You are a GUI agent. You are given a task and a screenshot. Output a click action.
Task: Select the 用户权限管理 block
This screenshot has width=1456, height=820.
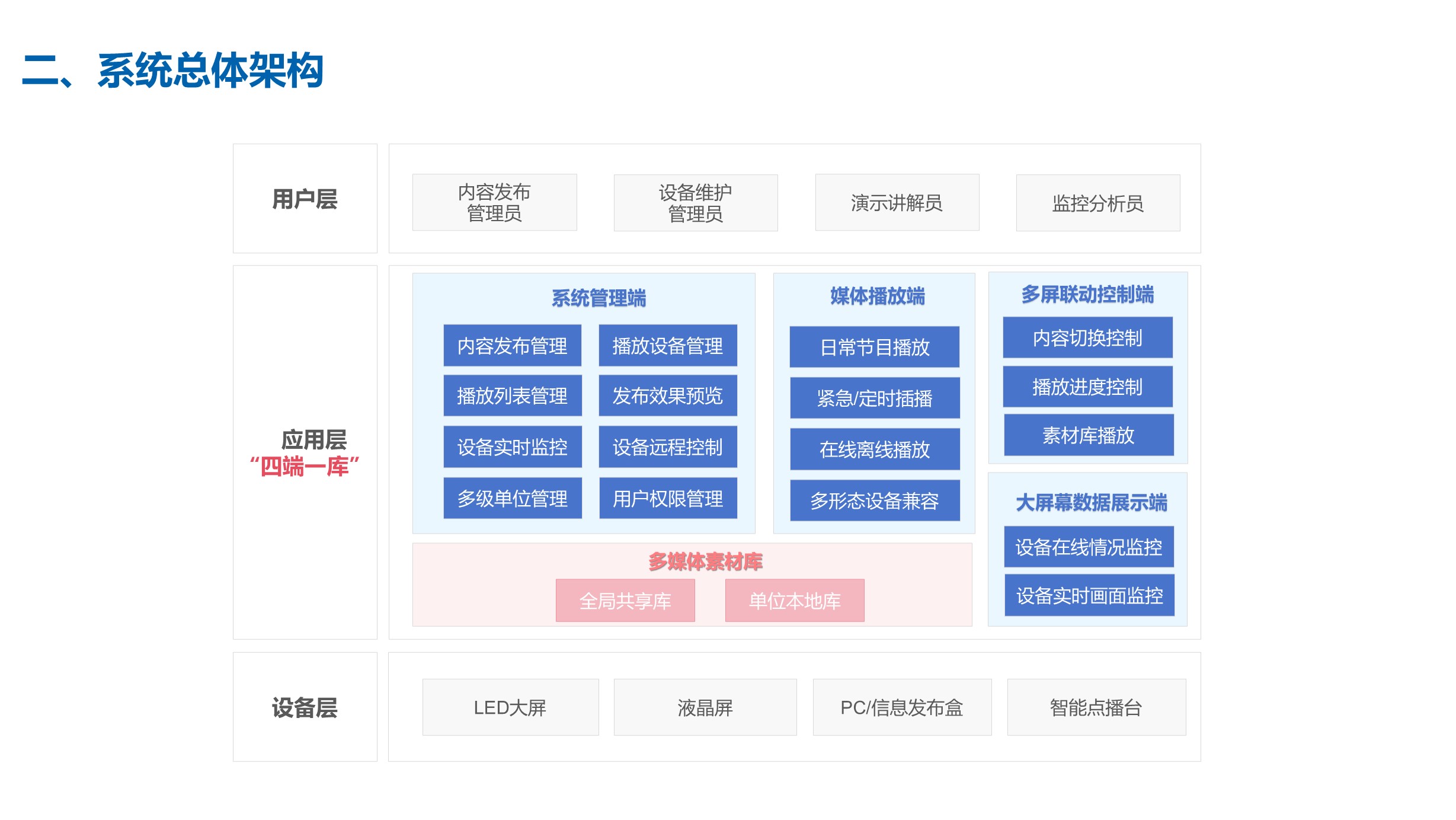[x=667, y=498]
